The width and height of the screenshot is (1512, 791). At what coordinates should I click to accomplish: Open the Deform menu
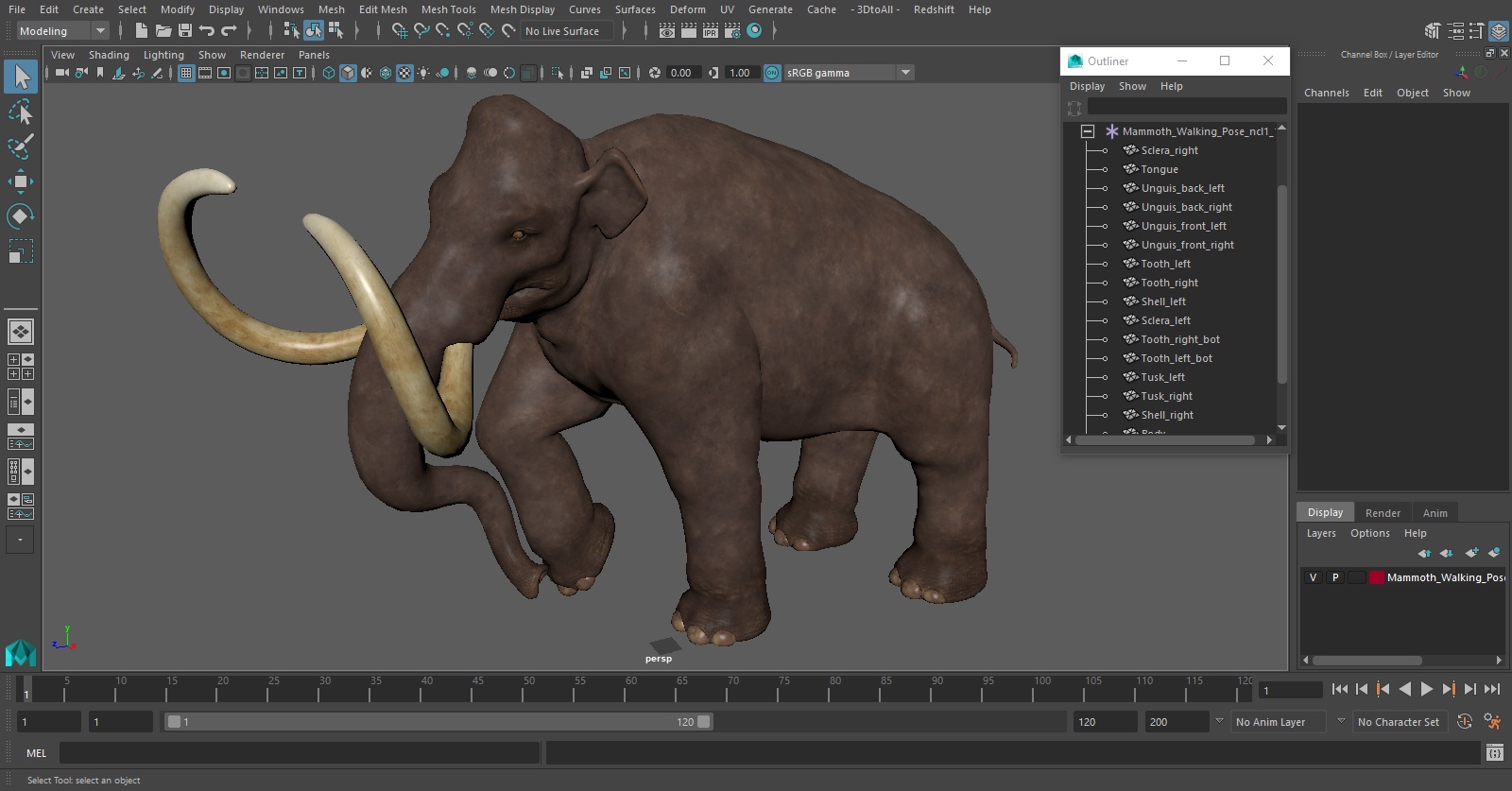688,9
